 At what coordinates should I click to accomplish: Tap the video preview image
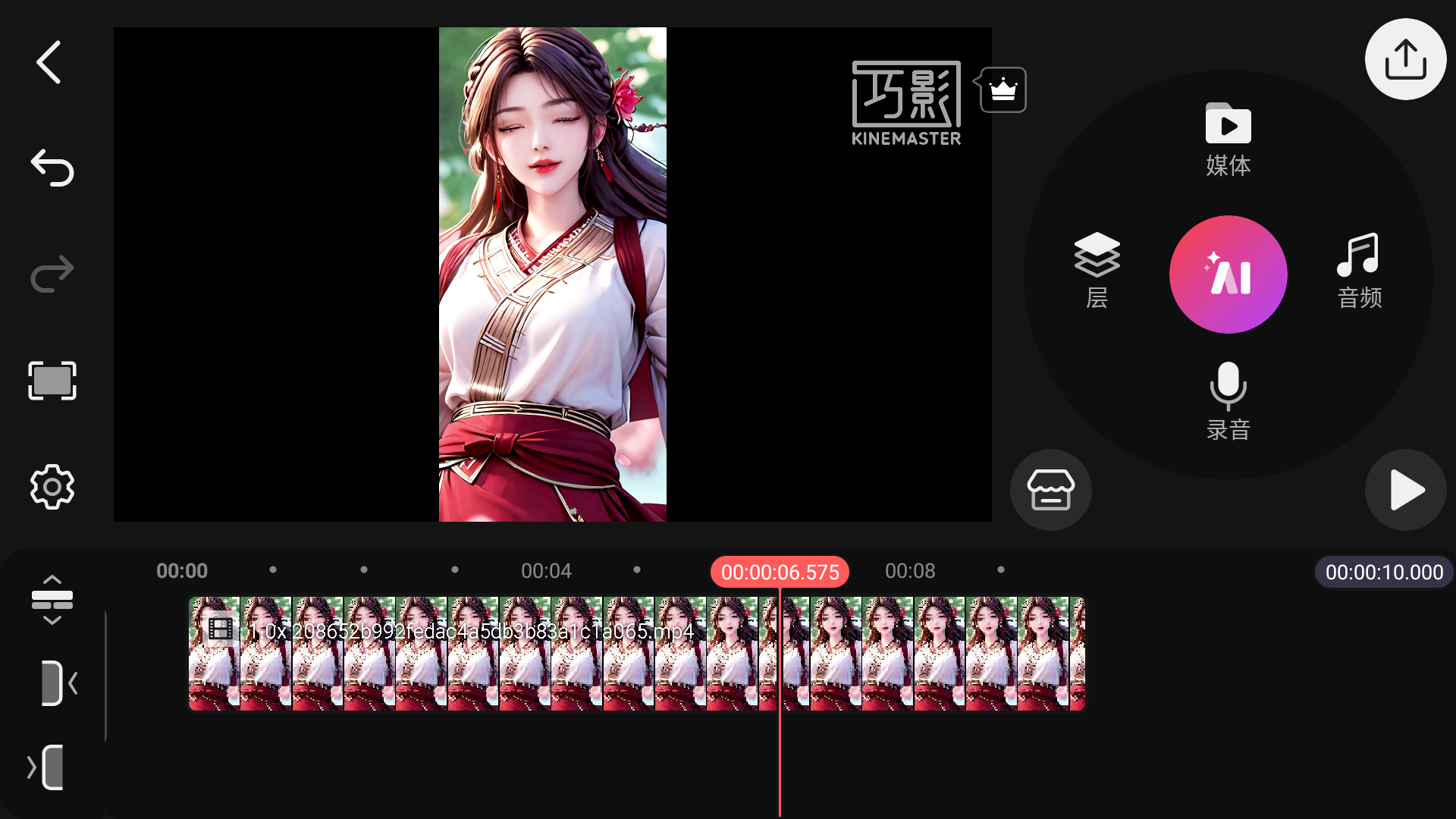coord(553,275)
